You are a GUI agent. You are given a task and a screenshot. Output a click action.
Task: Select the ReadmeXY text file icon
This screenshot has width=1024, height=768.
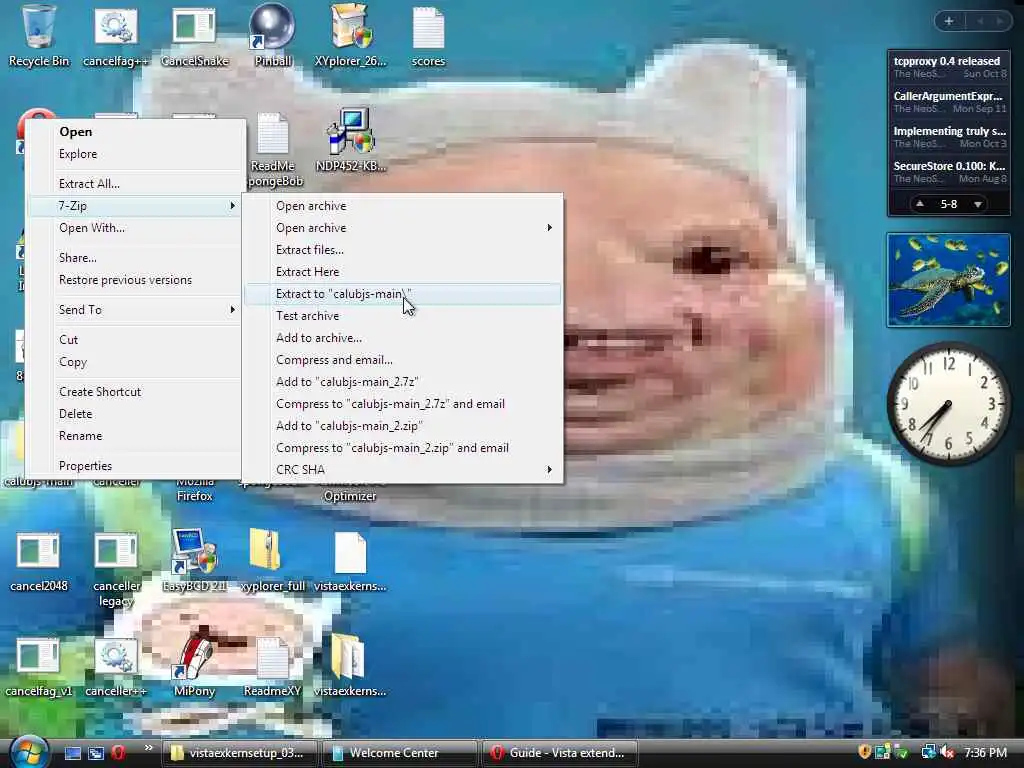[x=272, y=667]
